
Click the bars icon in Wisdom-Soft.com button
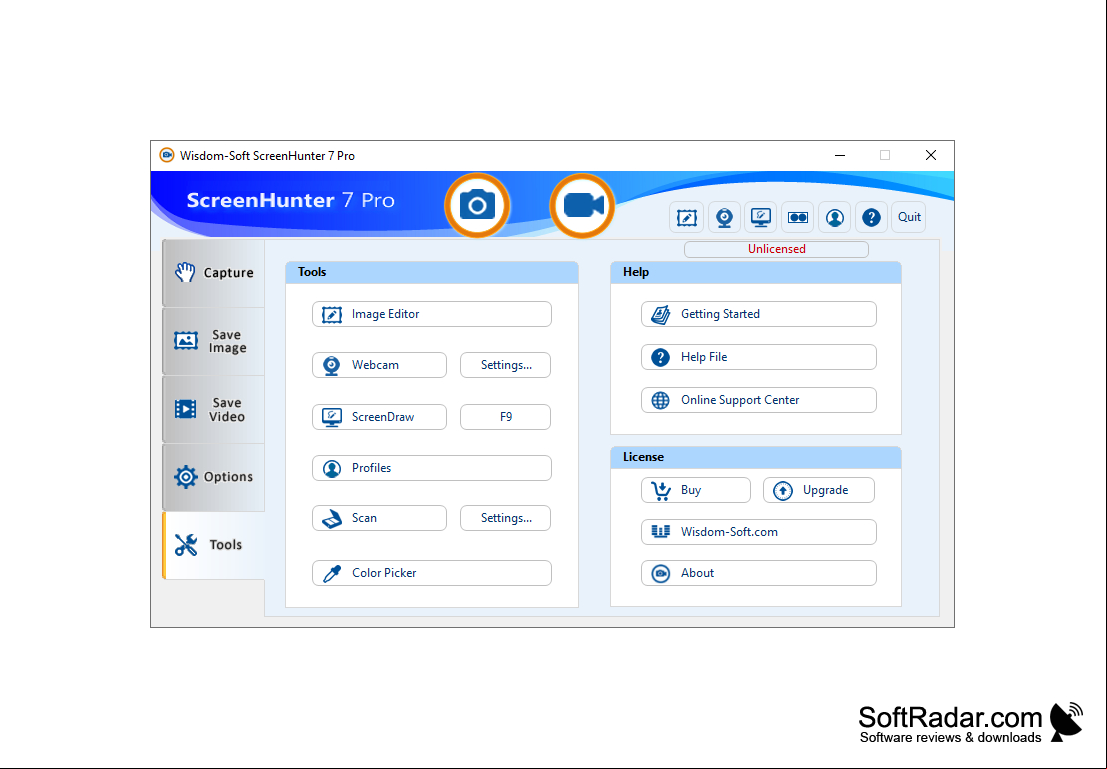point(660,532)
